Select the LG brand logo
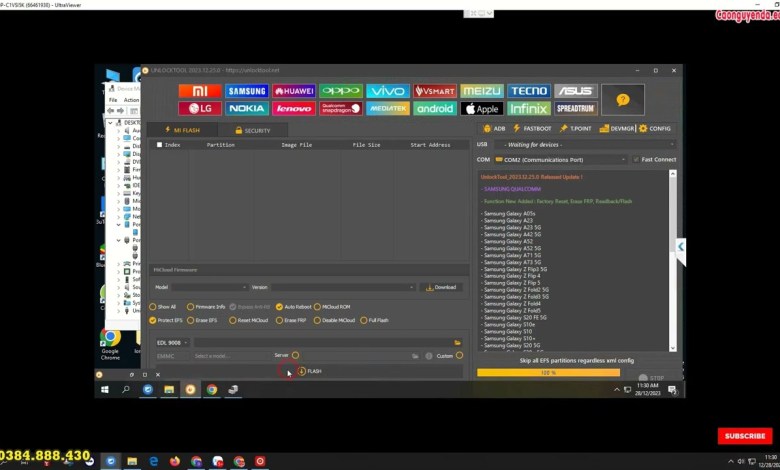The width and height of the screenshot is (780, 470). pyautogui.click(x=199, y=108)
